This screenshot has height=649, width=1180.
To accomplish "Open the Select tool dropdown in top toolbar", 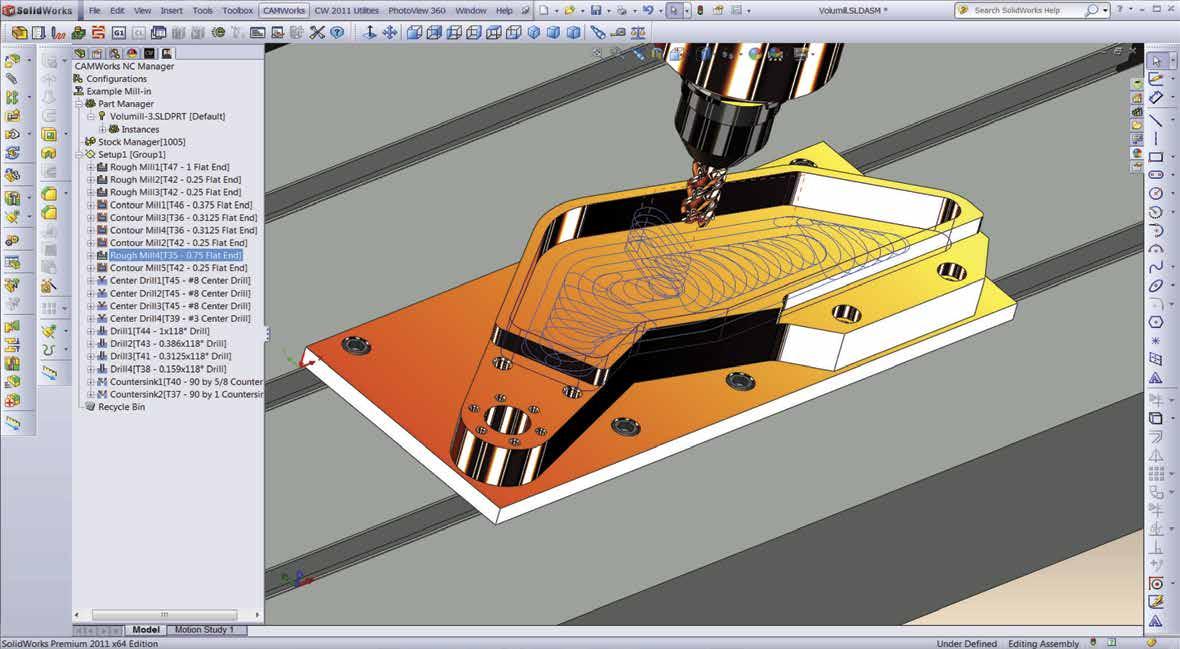I will [x=686, y=11].
